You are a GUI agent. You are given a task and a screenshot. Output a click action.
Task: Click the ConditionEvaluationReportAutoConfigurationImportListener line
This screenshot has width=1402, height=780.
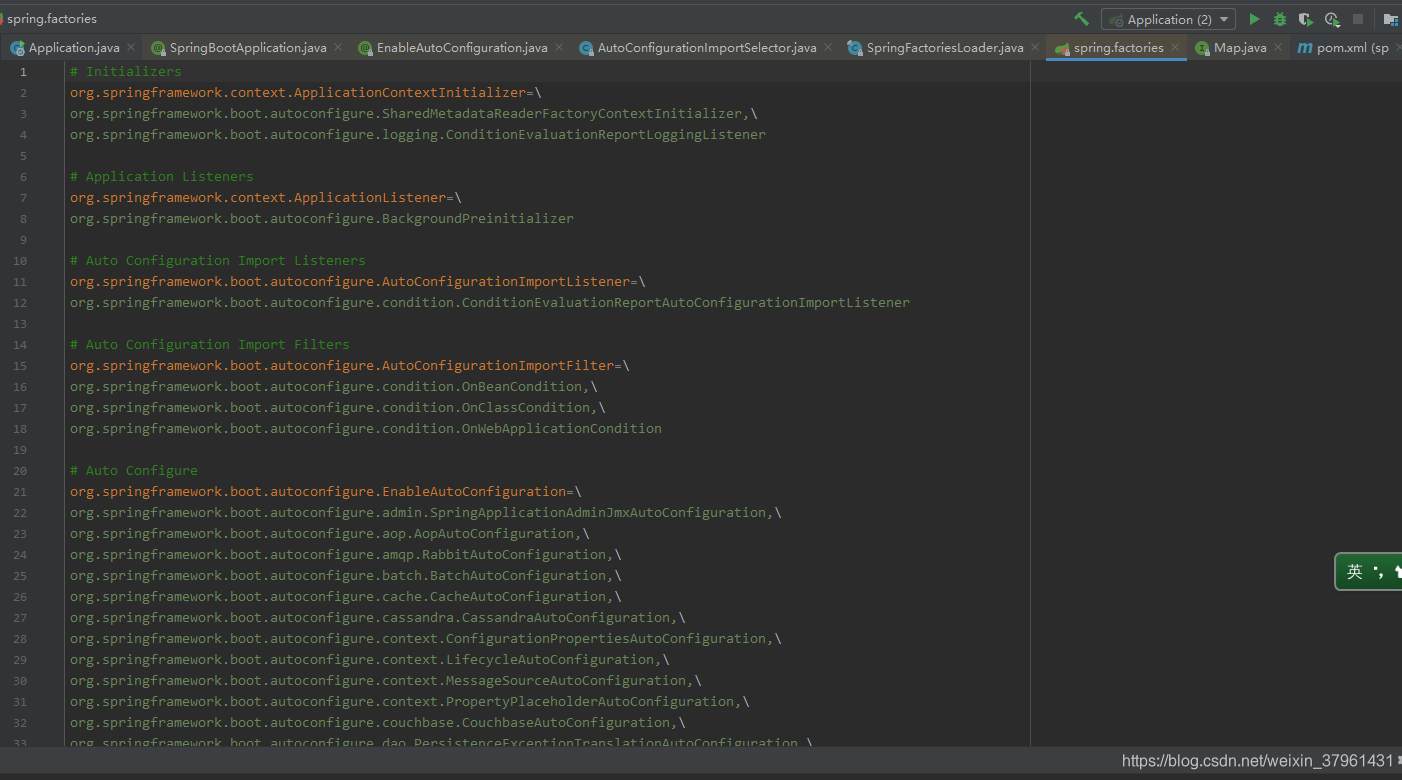(x=490, y=302)
